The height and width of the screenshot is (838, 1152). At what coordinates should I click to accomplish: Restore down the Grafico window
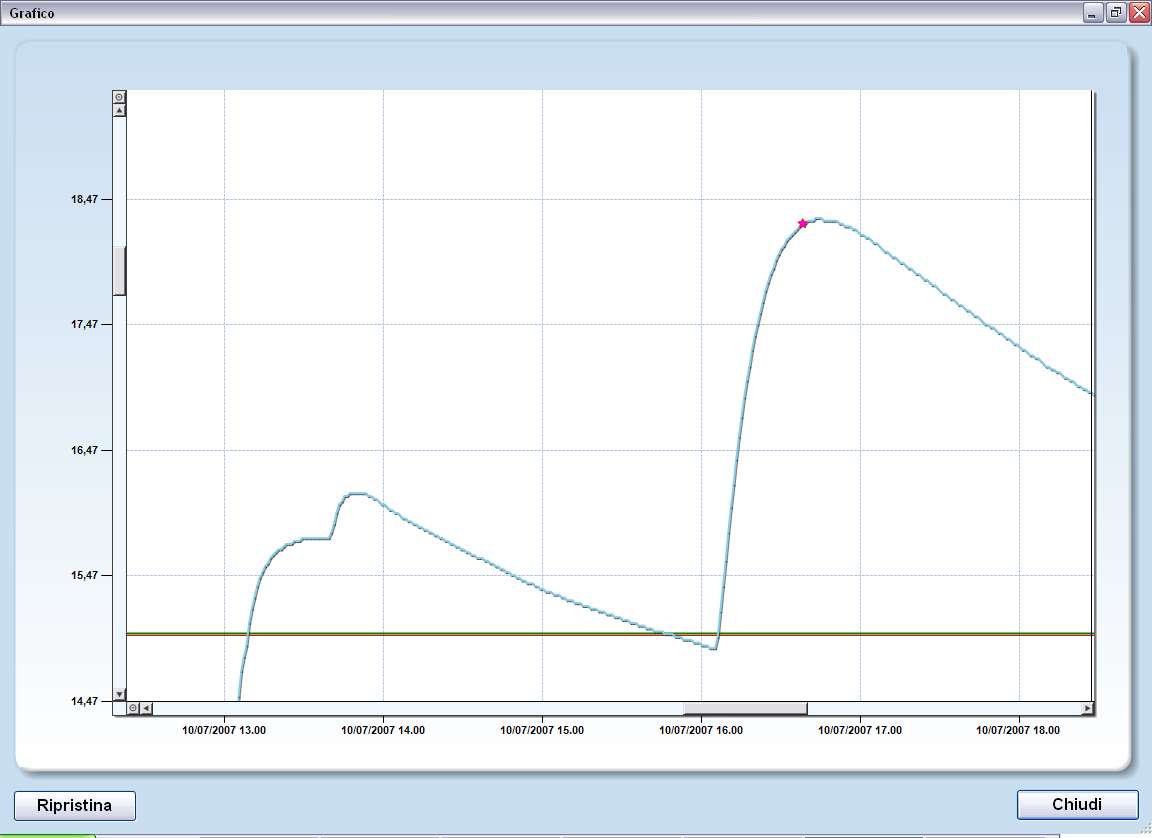pyautogui.click(x=1116, y=12)
